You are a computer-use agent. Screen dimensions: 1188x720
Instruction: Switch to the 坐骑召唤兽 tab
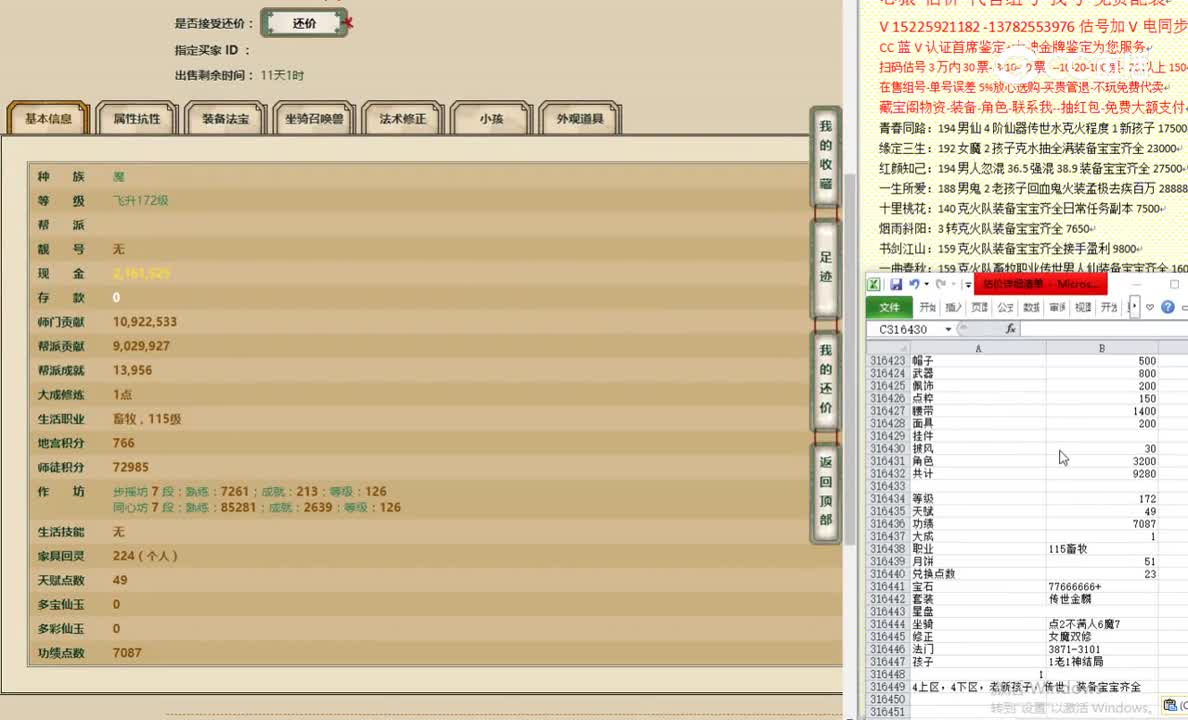314,118
